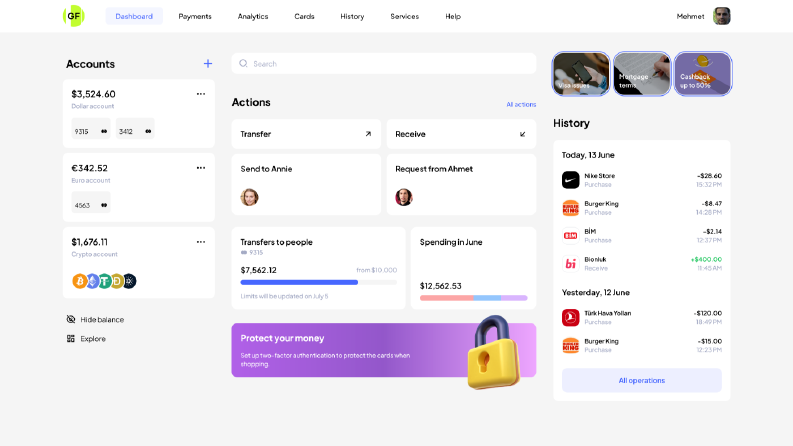Click the Transfer action card
The image size is (793, 446).
(306, 134)
